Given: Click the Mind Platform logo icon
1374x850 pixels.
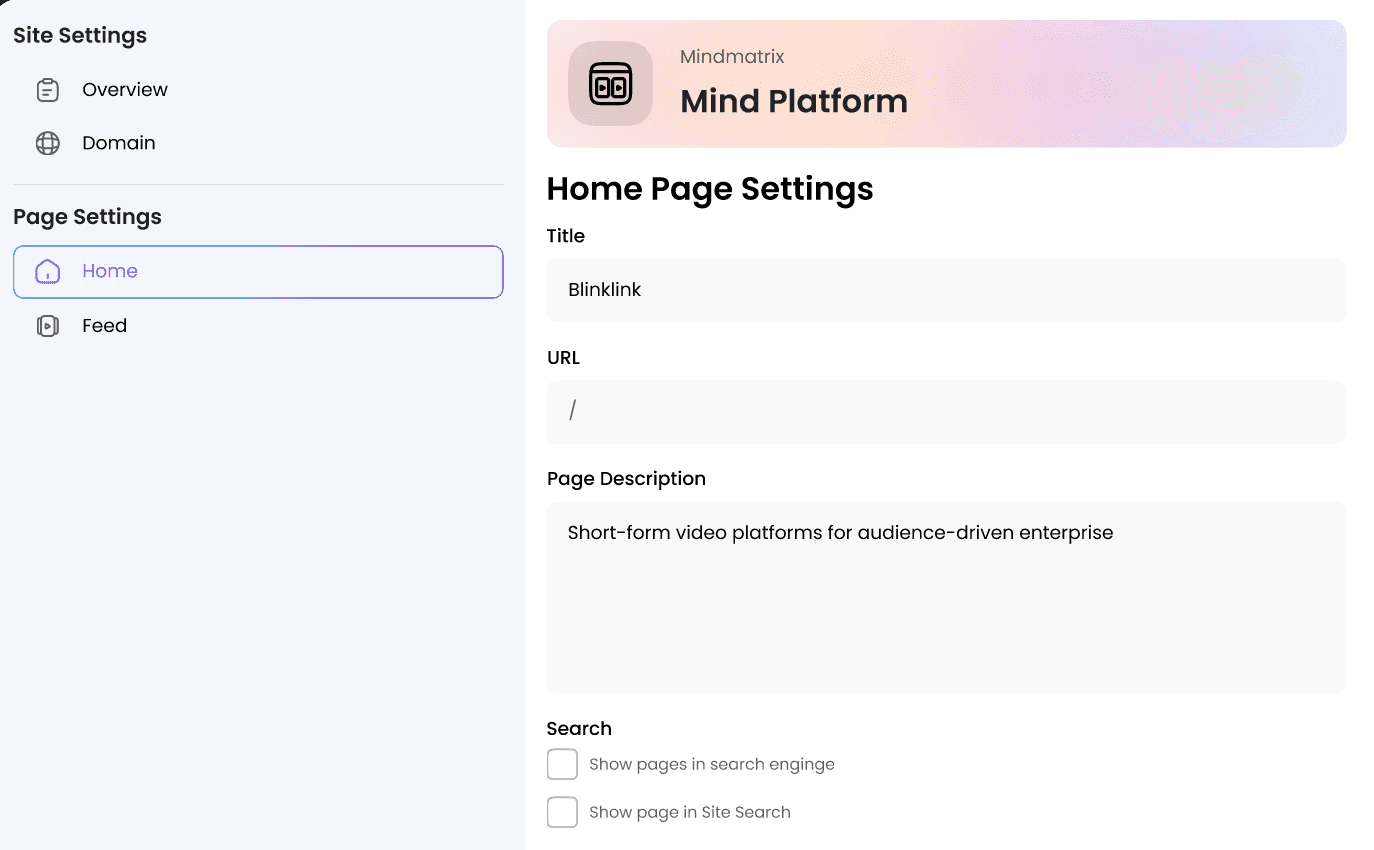Looking at the screenshot, I should click(610, 84).
